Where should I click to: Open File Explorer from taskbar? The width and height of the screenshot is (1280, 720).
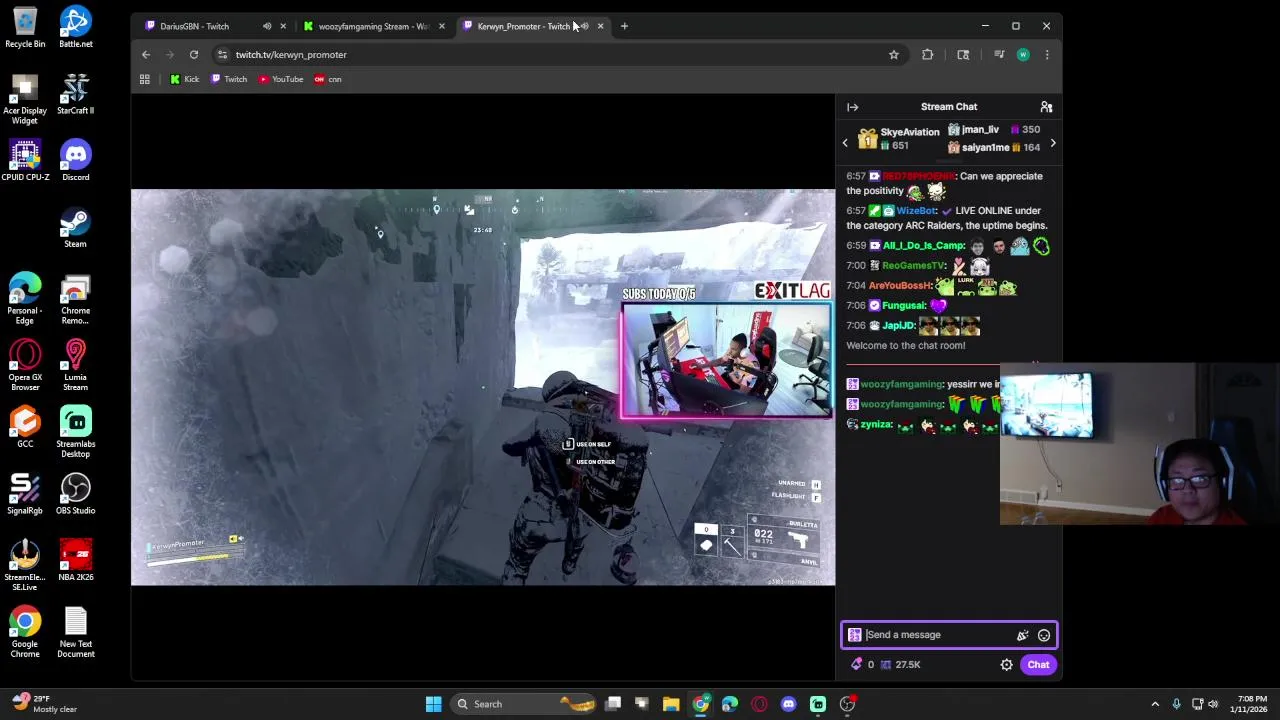(x=671, y=704)
